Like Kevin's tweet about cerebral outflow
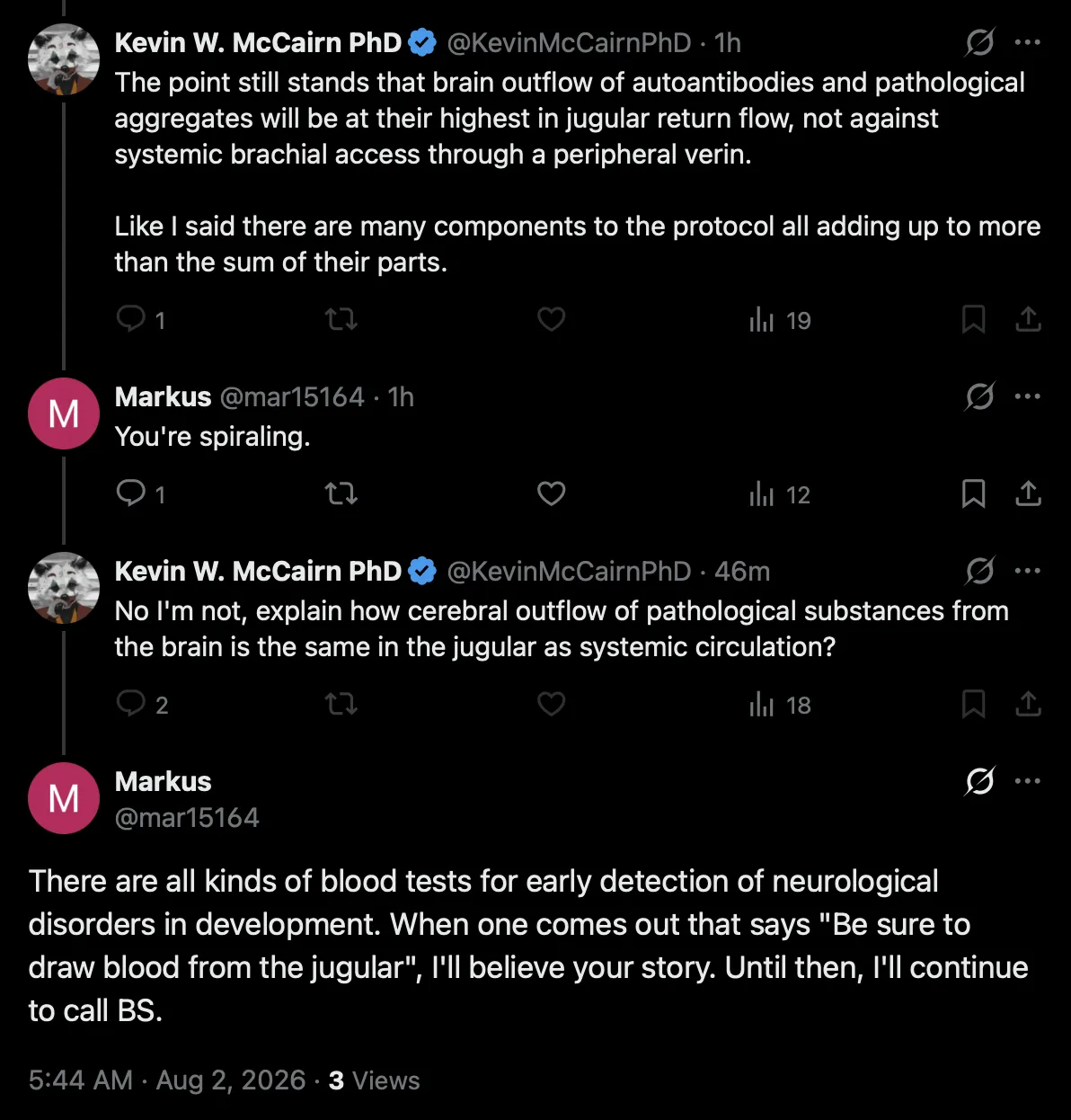 (x=551, y=704)
